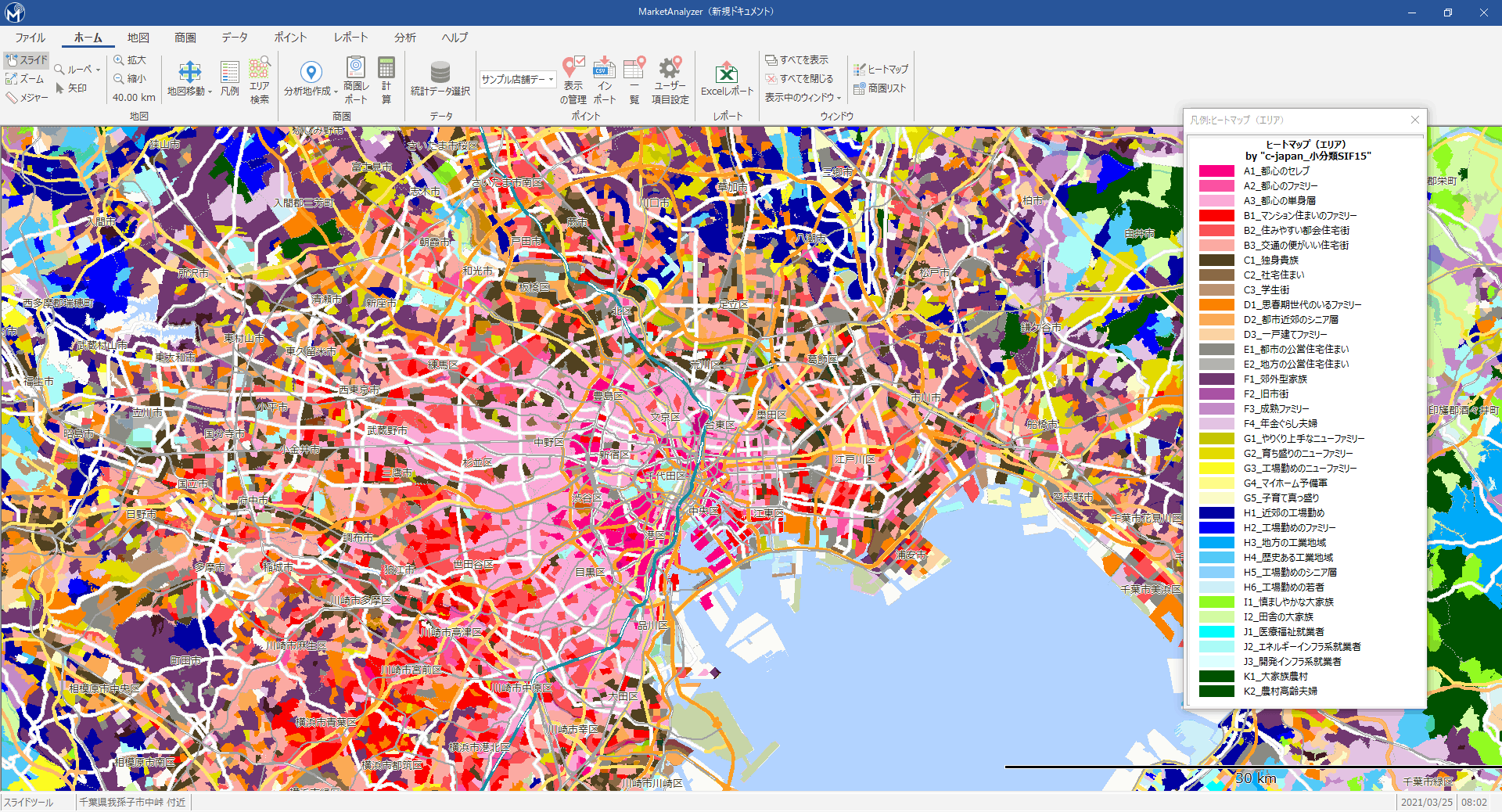Image resolution: width=1502 pixels, height=812 pixels.
Task: Open the ファイル menu
Action: [x=30, y=38]
